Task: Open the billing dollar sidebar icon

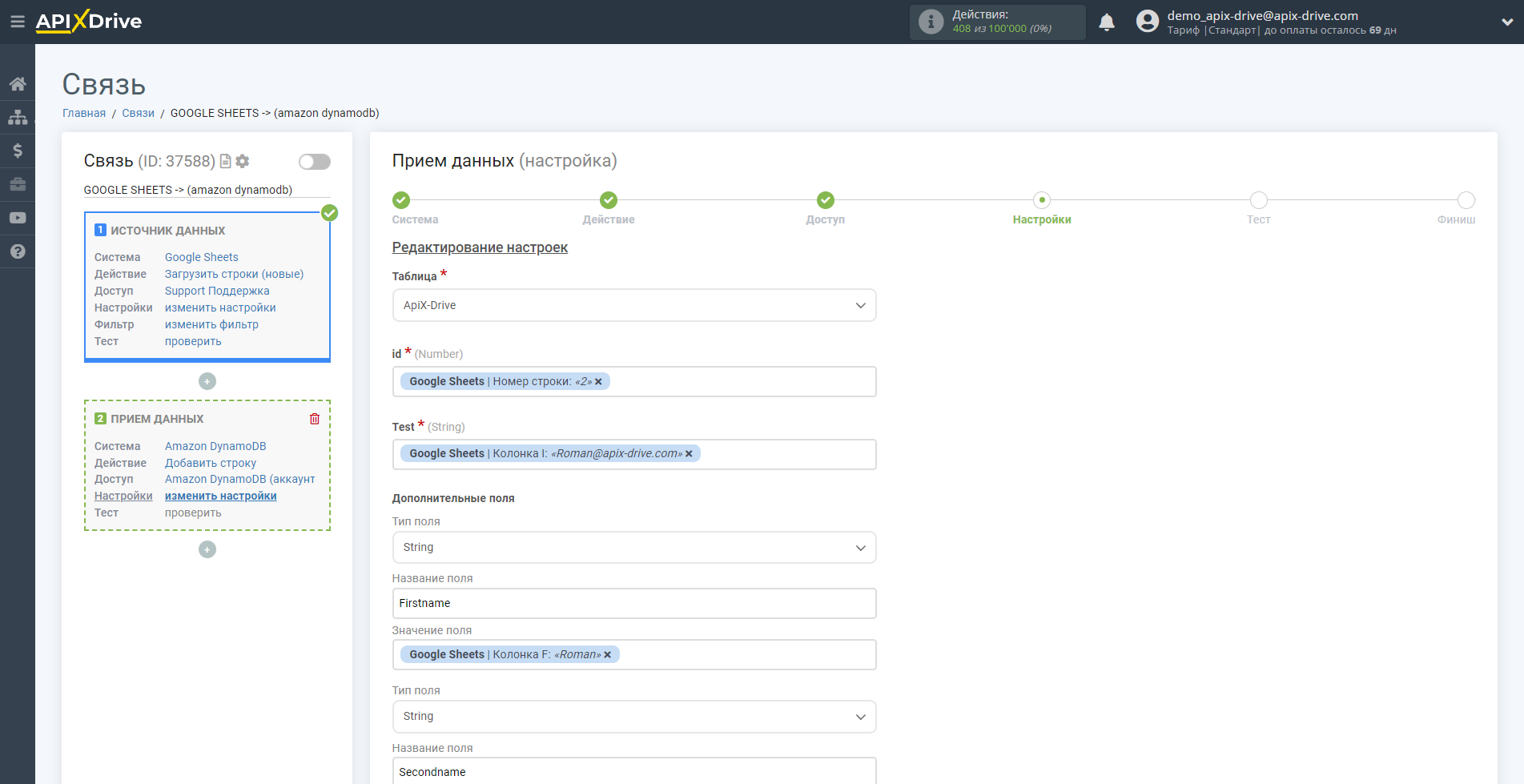Action: 18,151
